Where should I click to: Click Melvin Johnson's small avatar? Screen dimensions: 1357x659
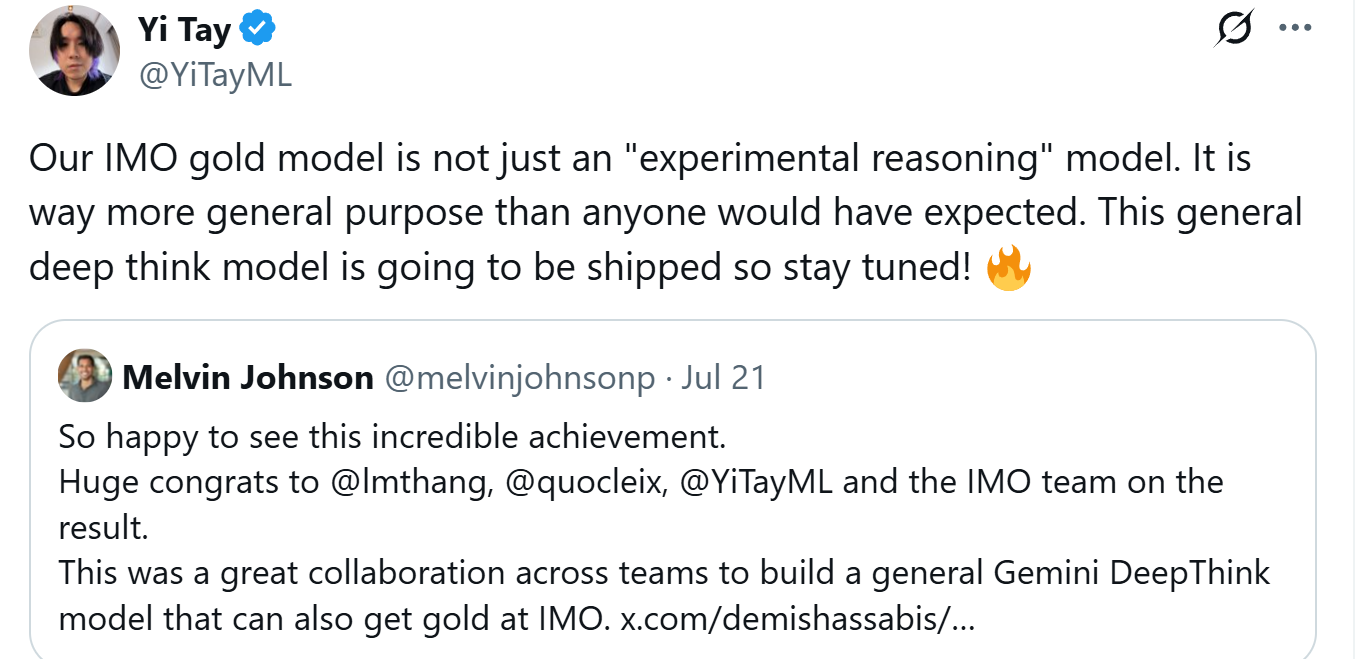click(85, 377)
